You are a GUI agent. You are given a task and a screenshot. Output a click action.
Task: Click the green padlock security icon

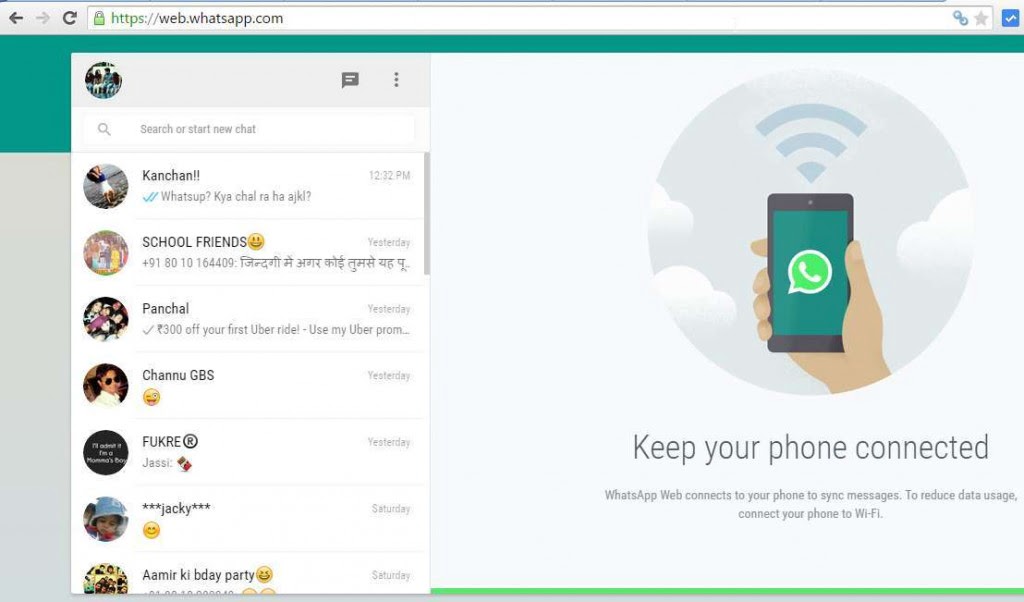[x=99, y=18]
